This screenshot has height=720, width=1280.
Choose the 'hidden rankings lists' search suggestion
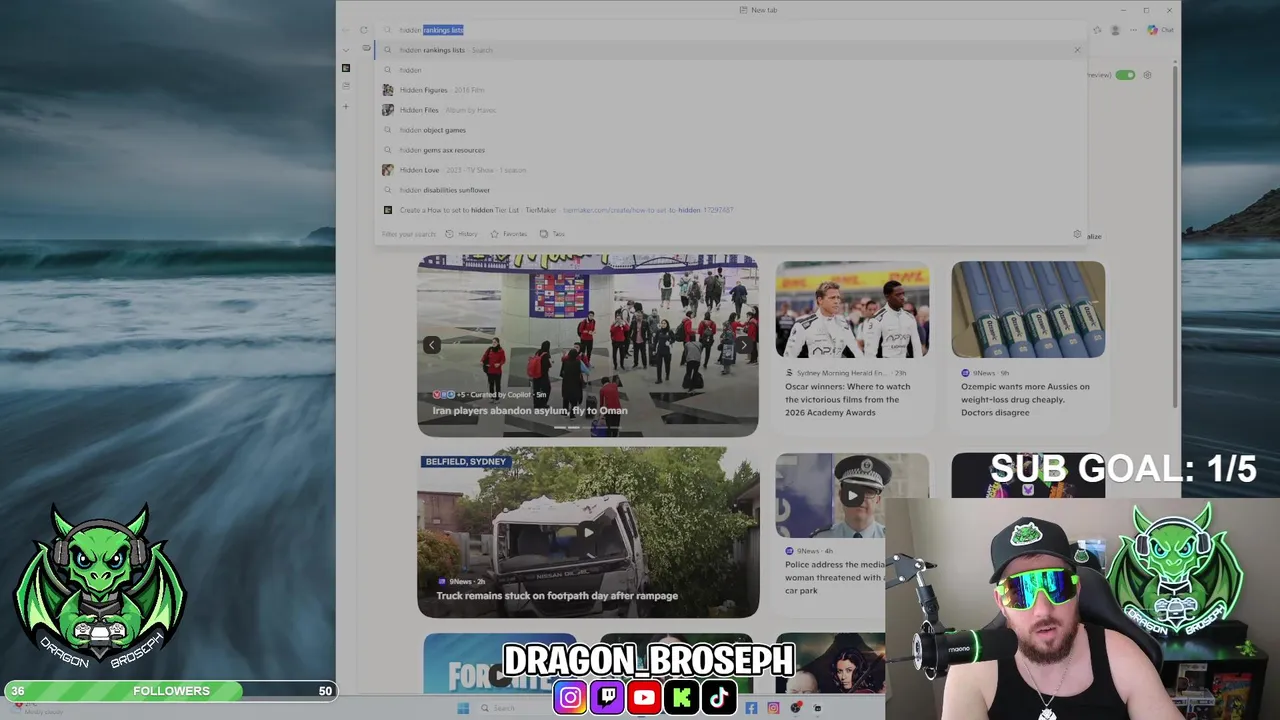click(730, 50)
